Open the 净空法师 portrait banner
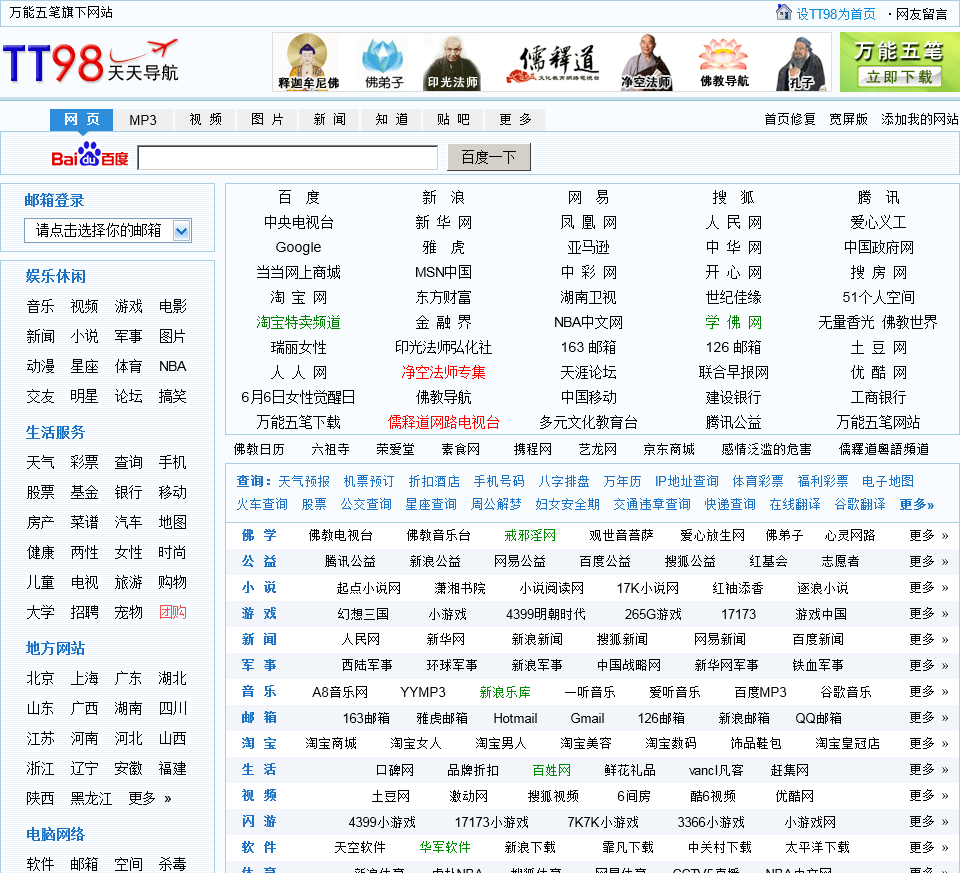The image size is (960, 873). [x=647, y=62]
